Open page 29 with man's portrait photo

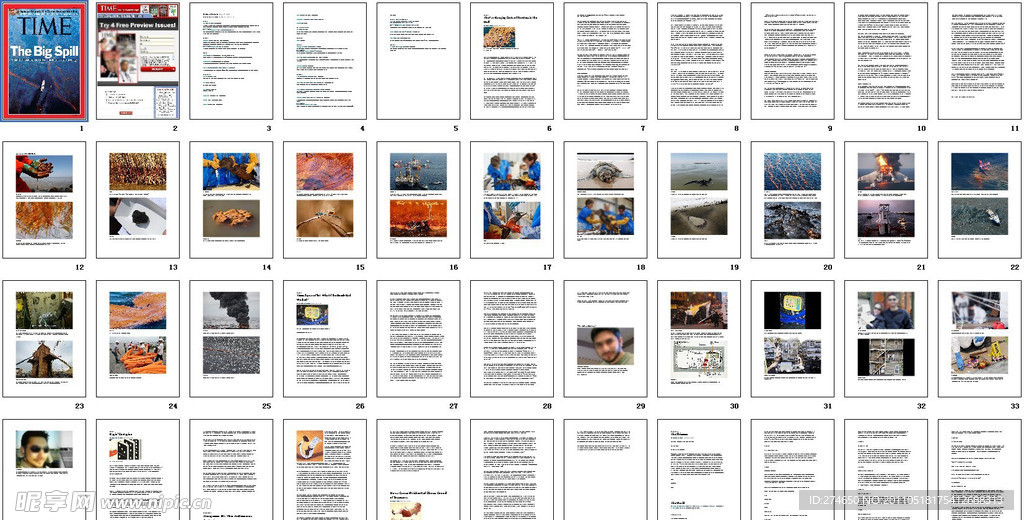point(606,339)
